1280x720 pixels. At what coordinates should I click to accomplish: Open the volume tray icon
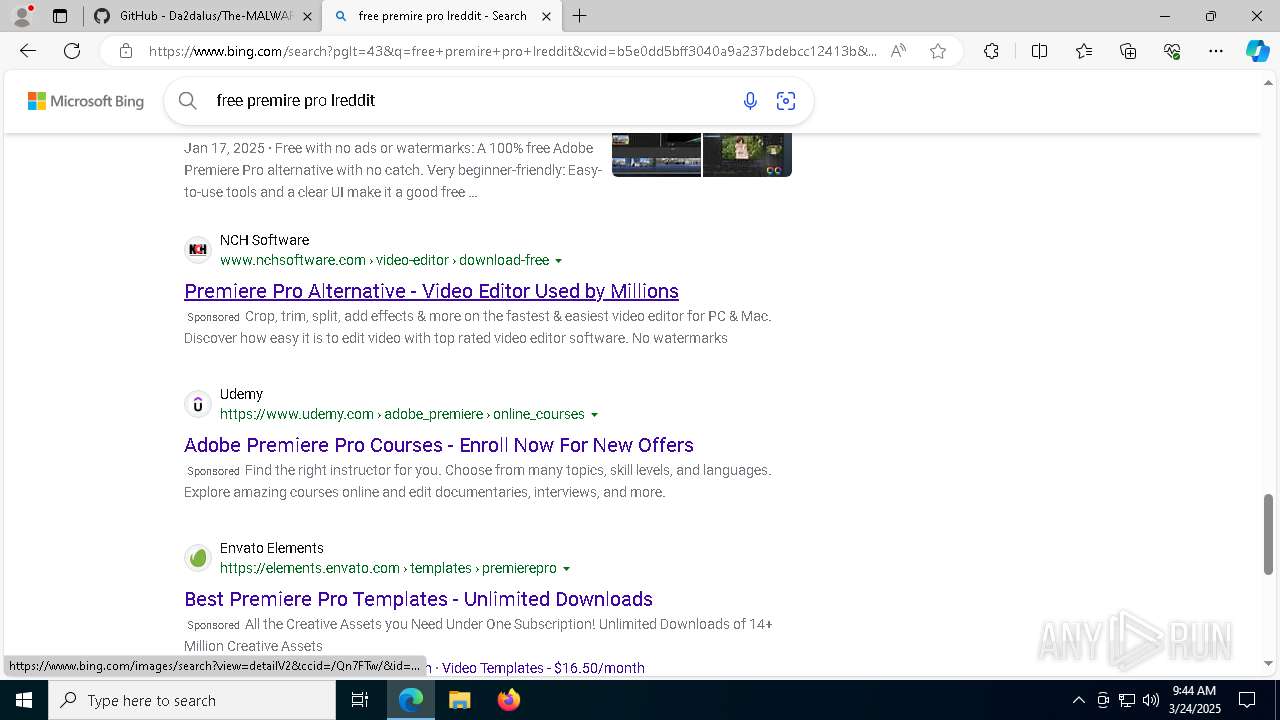tap(1150, 700)
